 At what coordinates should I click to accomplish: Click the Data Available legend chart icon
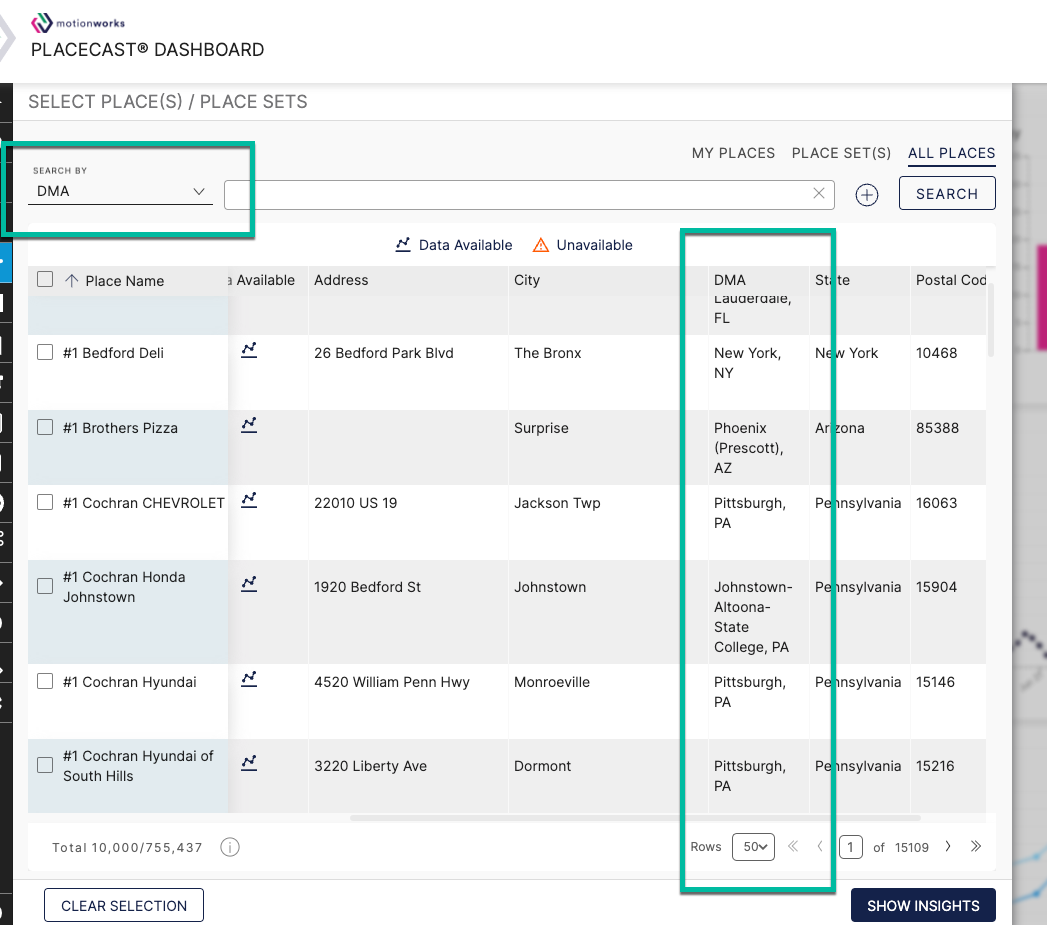[403, 244]
